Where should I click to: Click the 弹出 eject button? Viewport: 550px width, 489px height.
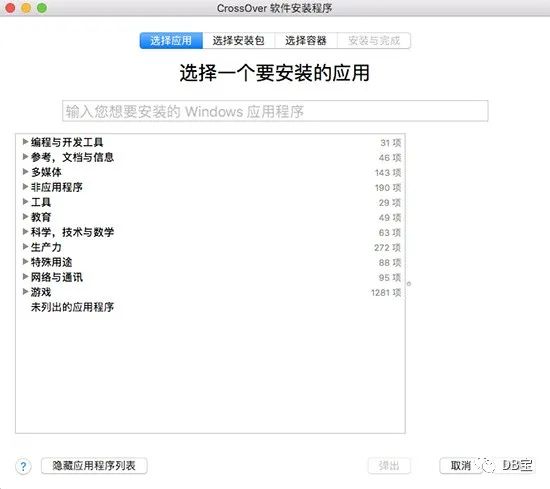(x=389, y=466)
